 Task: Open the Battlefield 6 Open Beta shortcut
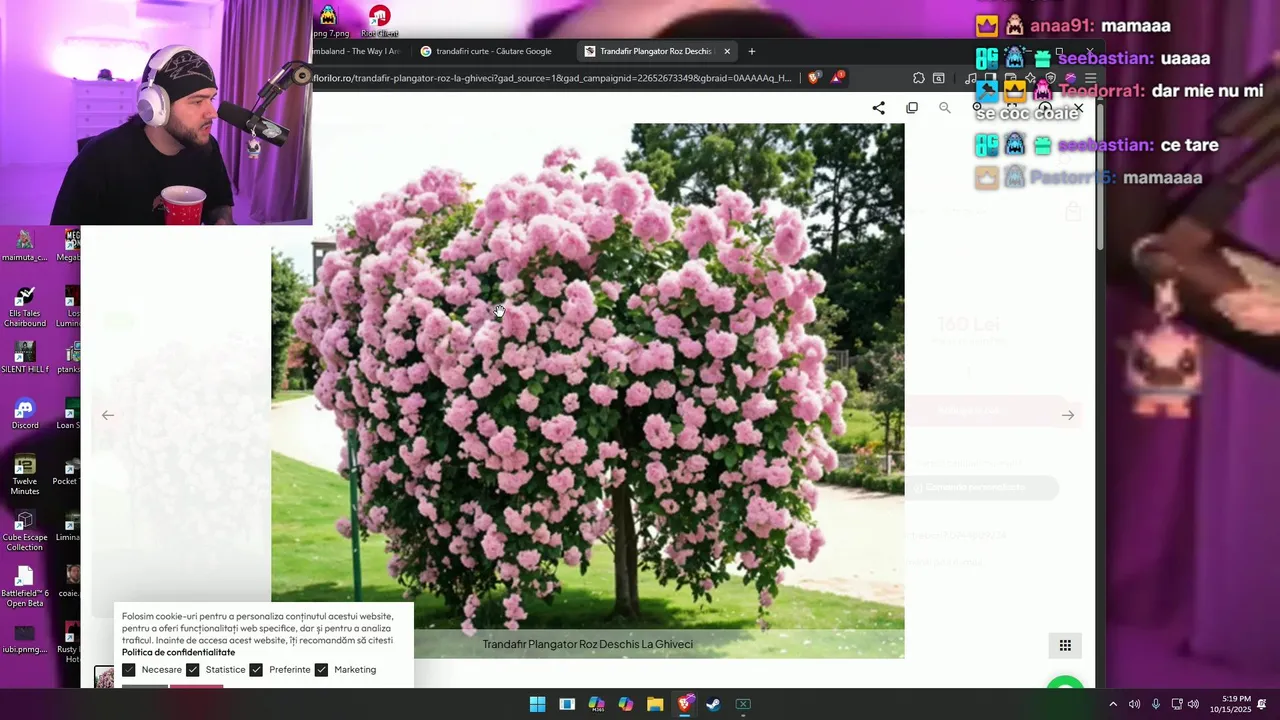pos(25,586)
